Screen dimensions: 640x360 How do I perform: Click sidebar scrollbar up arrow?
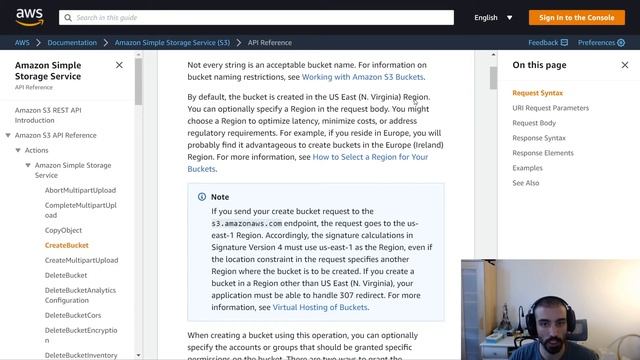pyautogui.click(x=138, y=54)
